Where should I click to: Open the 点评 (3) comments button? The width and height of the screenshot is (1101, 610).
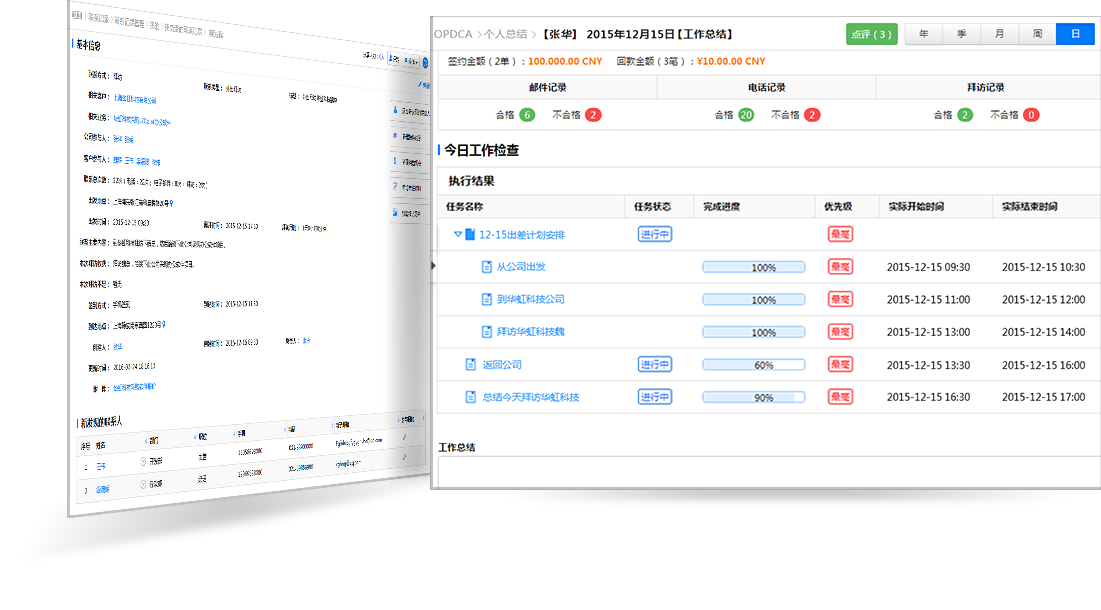tap(871, 34)
